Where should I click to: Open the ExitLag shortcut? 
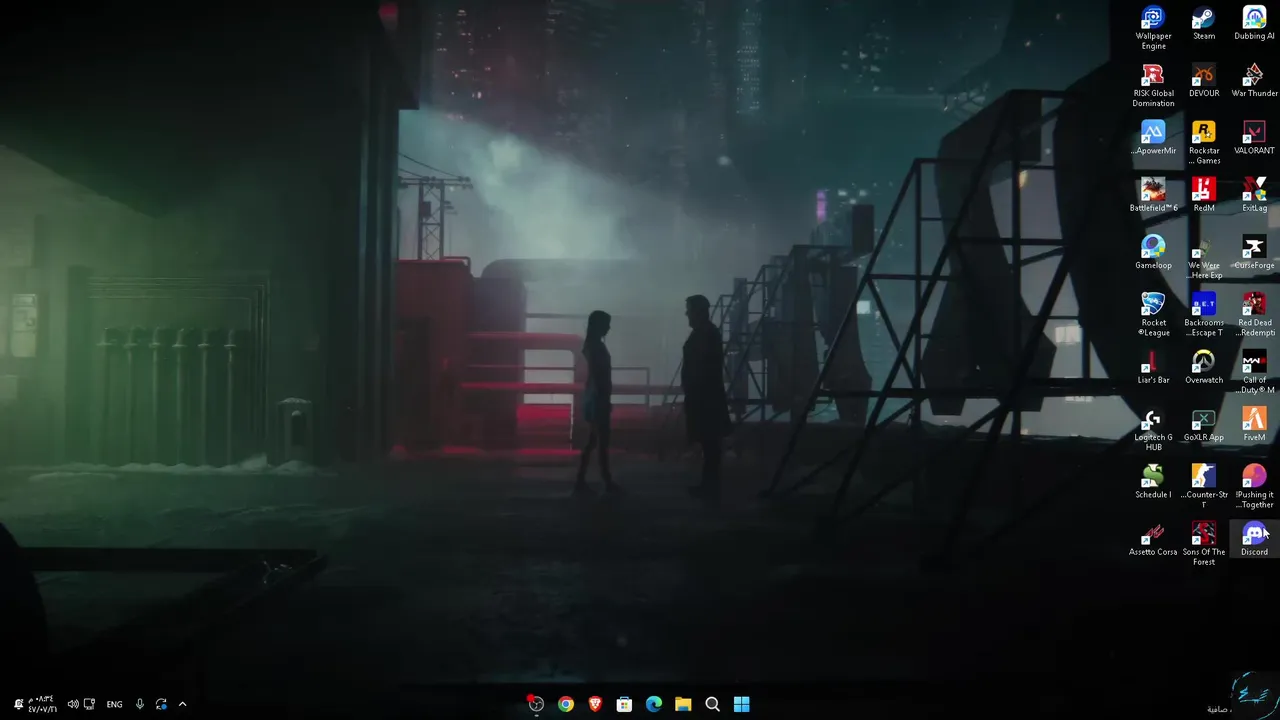click(x=1254, y=195)
